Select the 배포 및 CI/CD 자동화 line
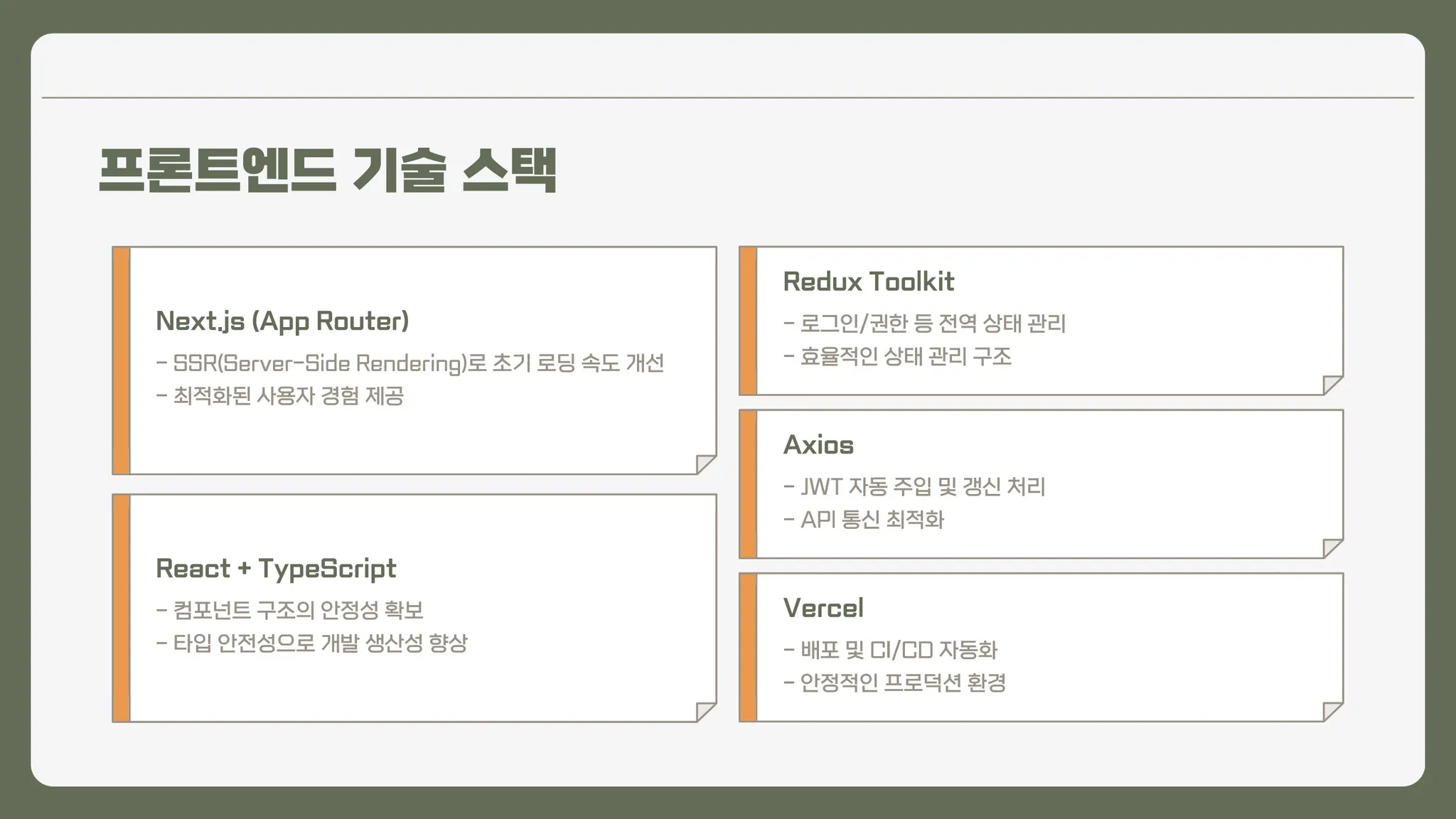 click(x=891, y=650)
